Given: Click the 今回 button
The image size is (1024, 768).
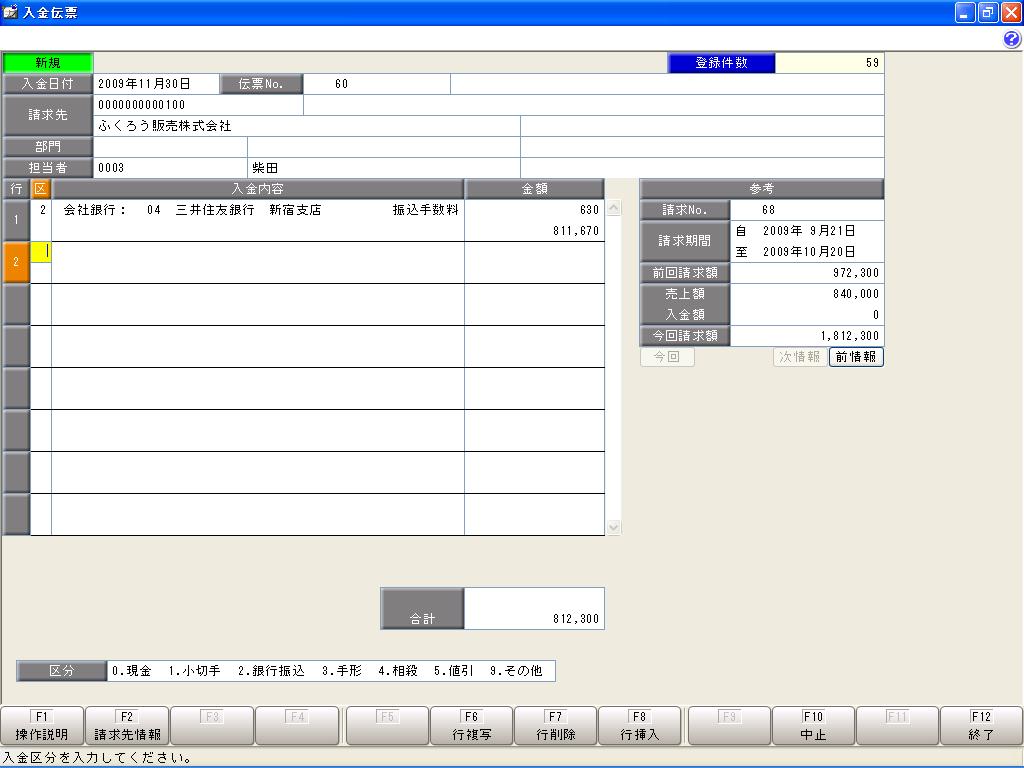Looking at the screenshot, I should (x=667, y=357).
